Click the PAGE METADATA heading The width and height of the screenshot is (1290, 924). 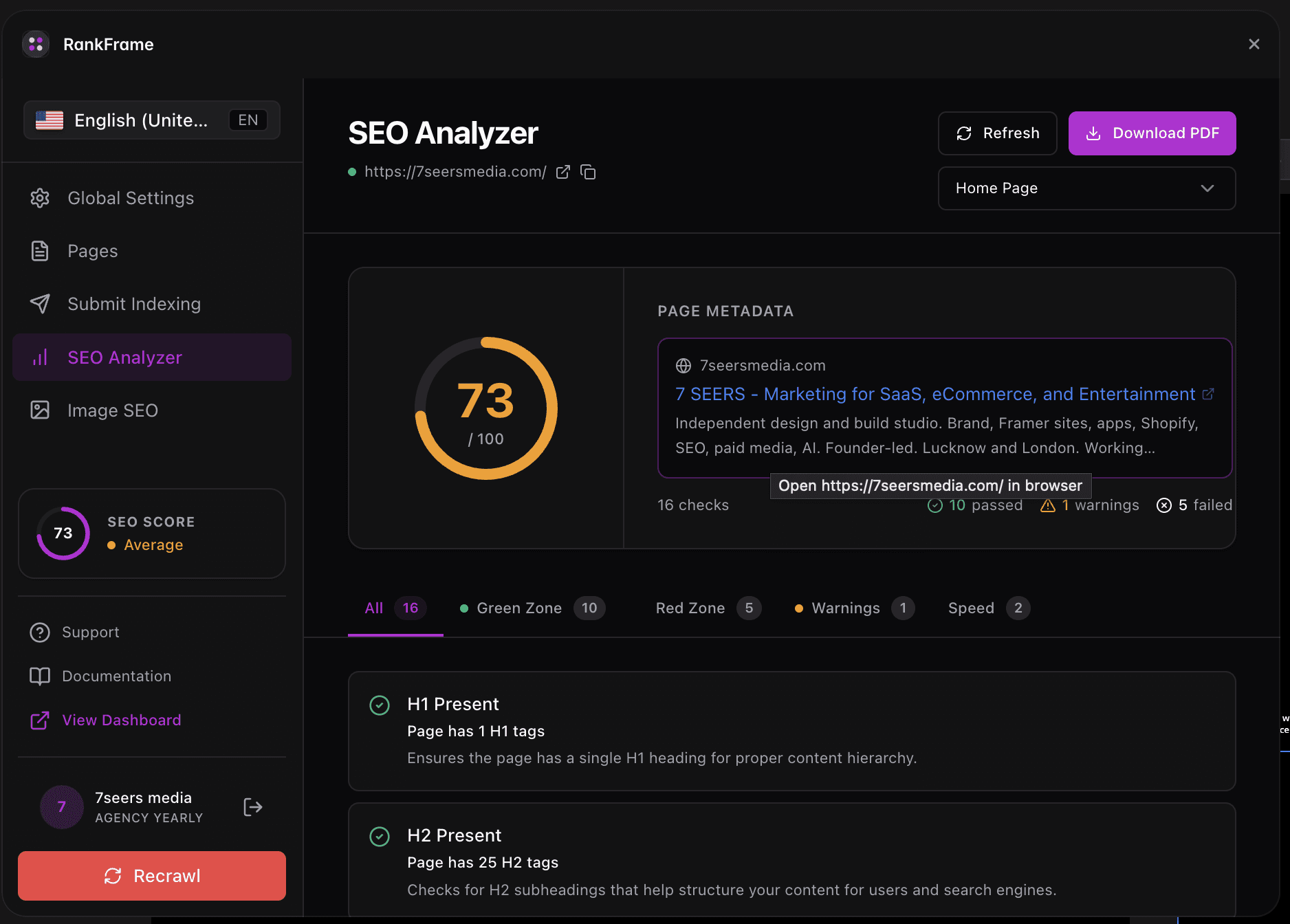(725, 311)
